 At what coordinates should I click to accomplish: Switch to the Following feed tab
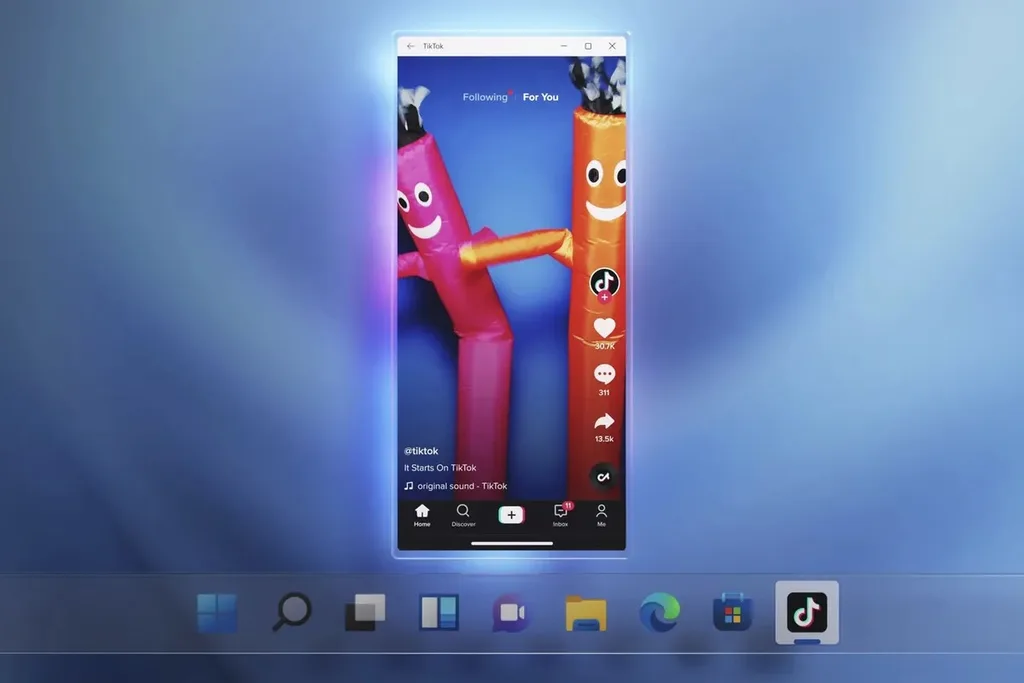(485, 97)
